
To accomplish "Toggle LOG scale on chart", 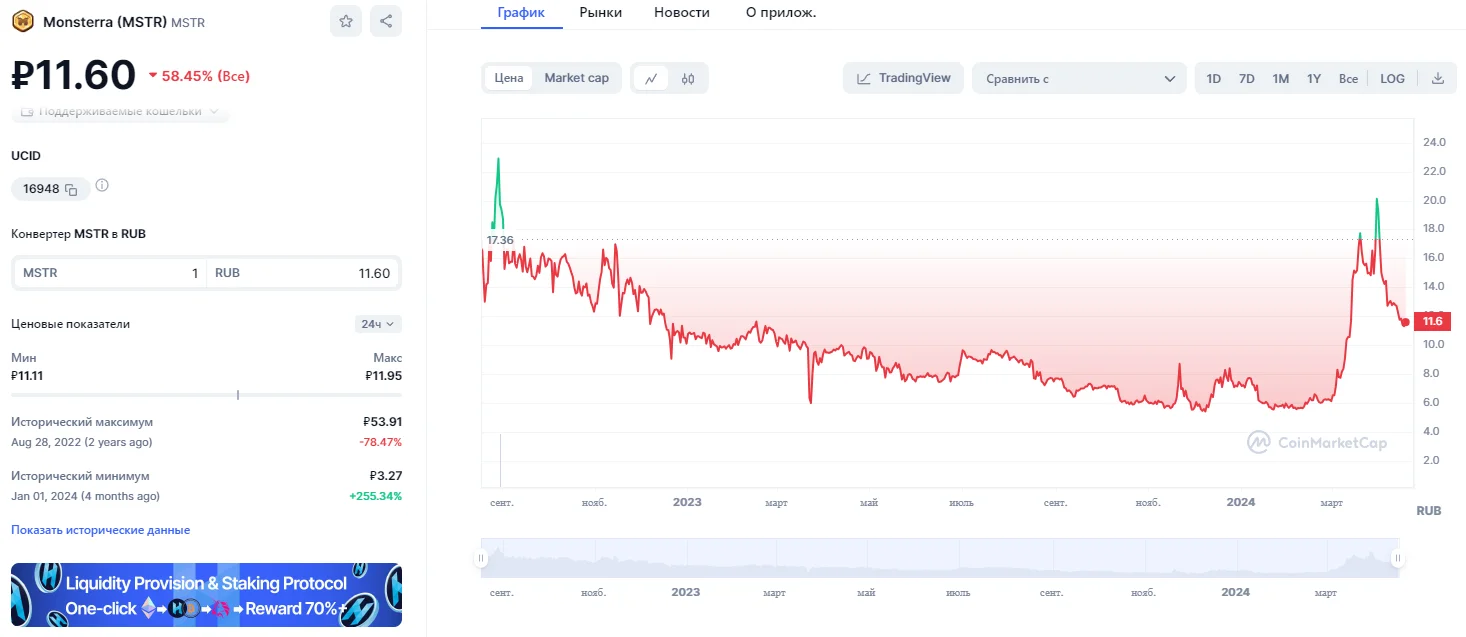I will click(x=1392, y=78).
